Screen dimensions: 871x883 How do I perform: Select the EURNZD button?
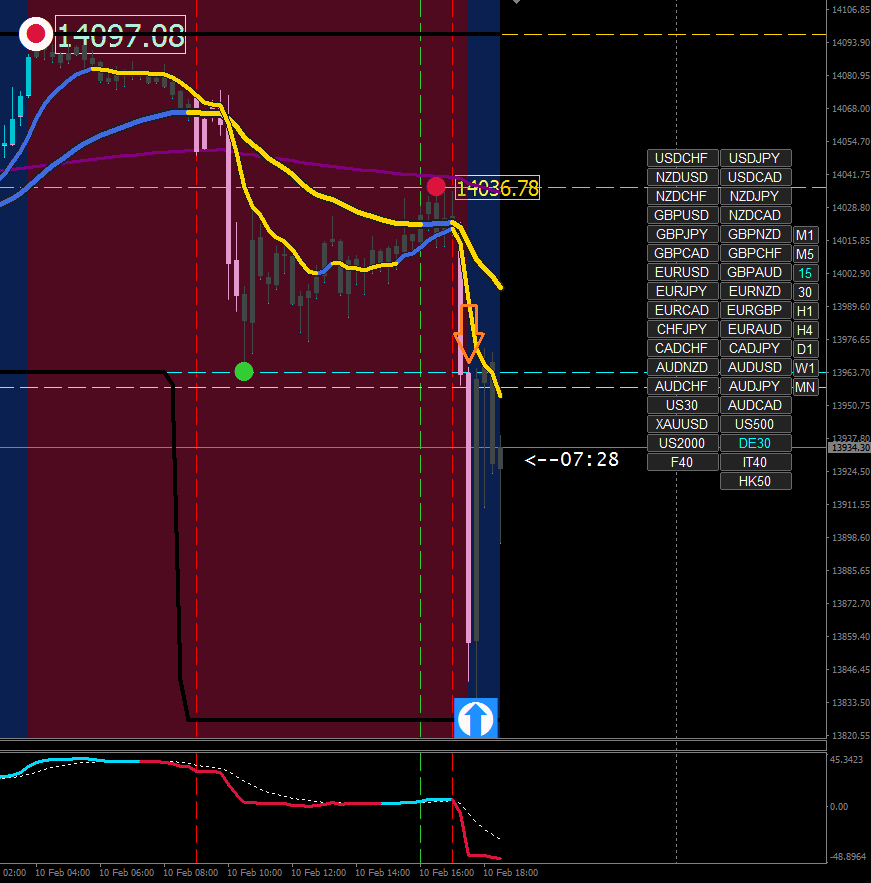[x=756, y=291]
